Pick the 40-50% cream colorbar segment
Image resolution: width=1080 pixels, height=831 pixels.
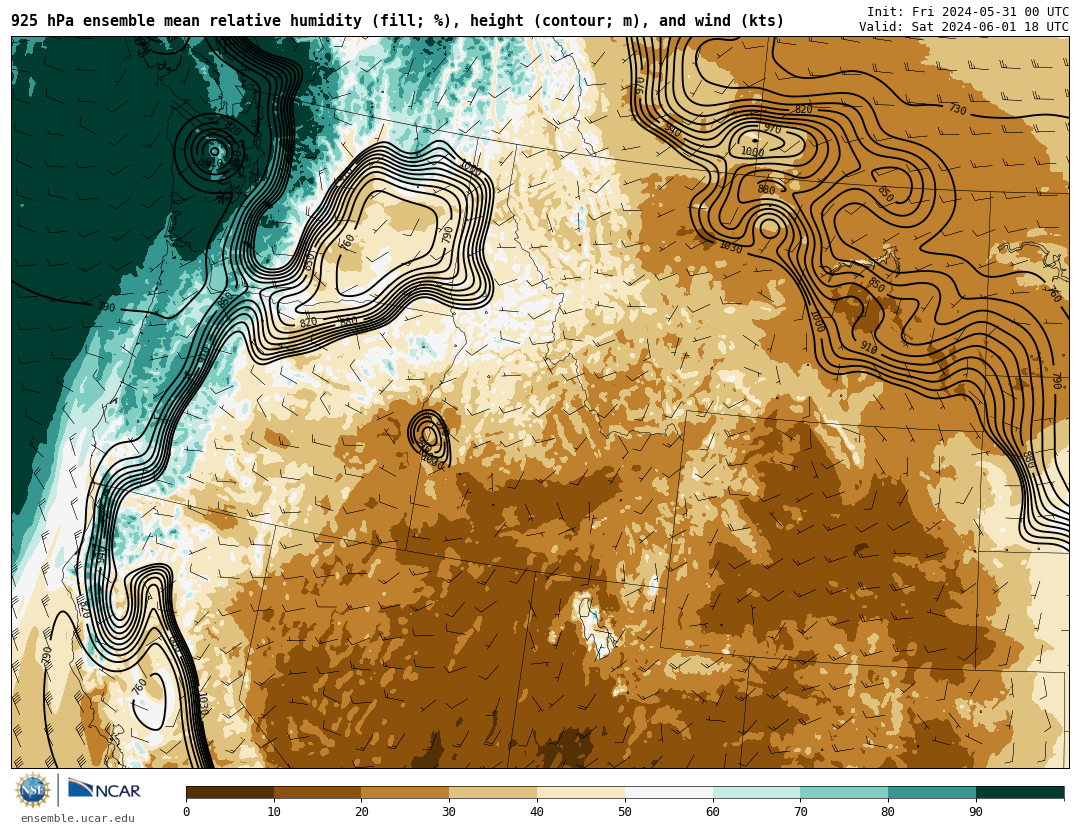click(581, 793)
